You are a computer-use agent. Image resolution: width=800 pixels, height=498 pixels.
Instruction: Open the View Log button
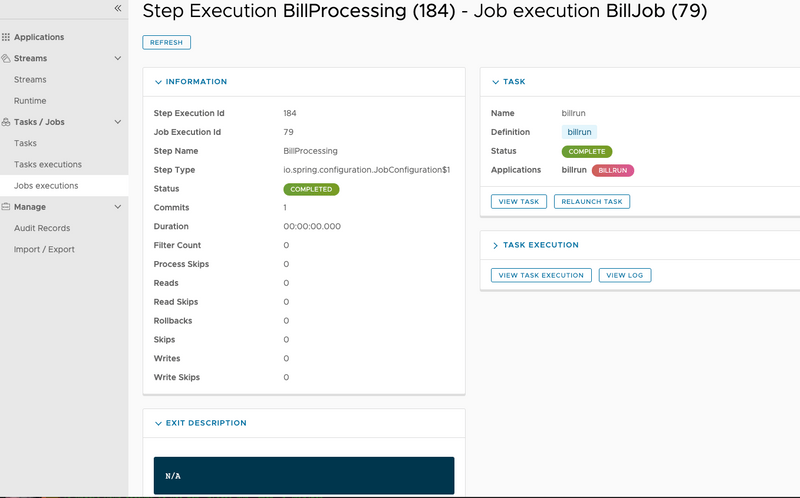tap(625, 275)
